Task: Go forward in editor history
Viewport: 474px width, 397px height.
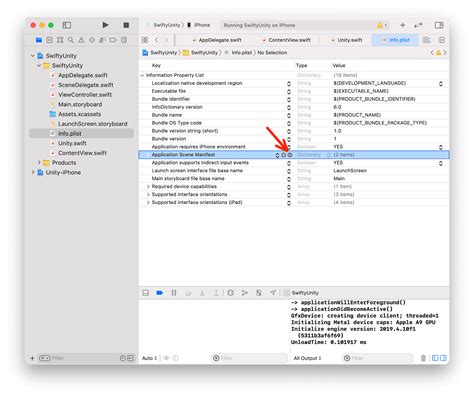Action: tap(166, 40)
